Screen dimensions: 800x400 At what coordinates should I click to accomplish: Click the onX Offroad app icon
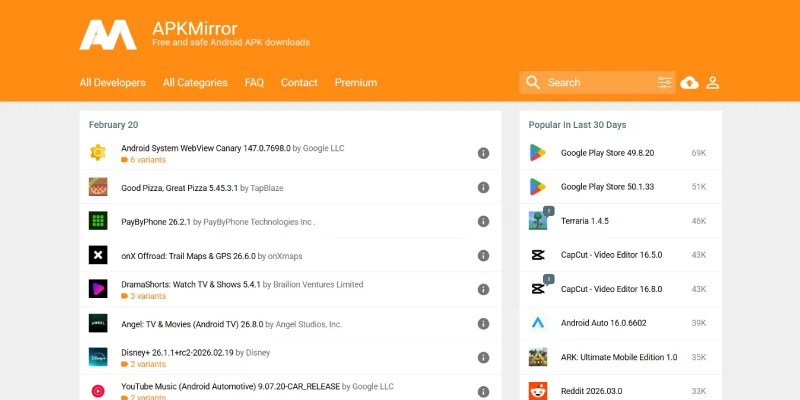[x=98, y=255]
